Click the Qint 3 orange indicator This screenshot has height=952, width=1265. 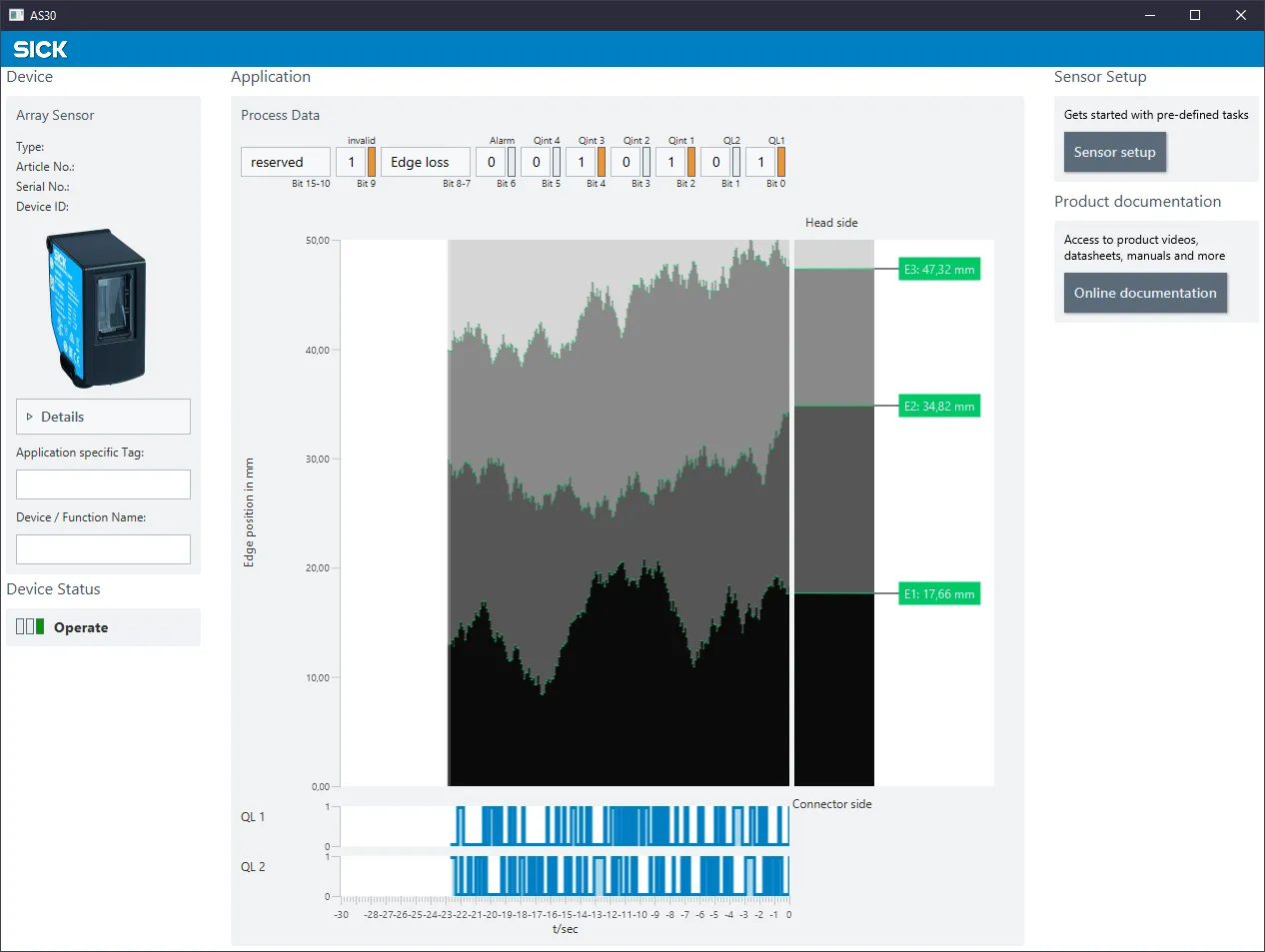point(602,162)
